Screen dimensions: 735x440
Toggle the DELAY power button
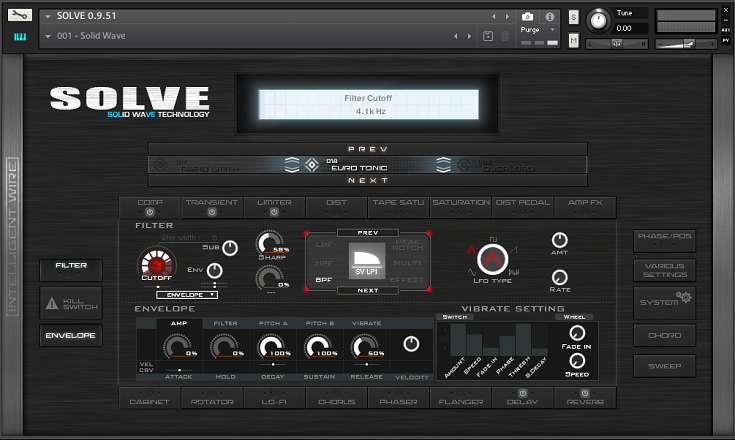click(x=523, y=393)
